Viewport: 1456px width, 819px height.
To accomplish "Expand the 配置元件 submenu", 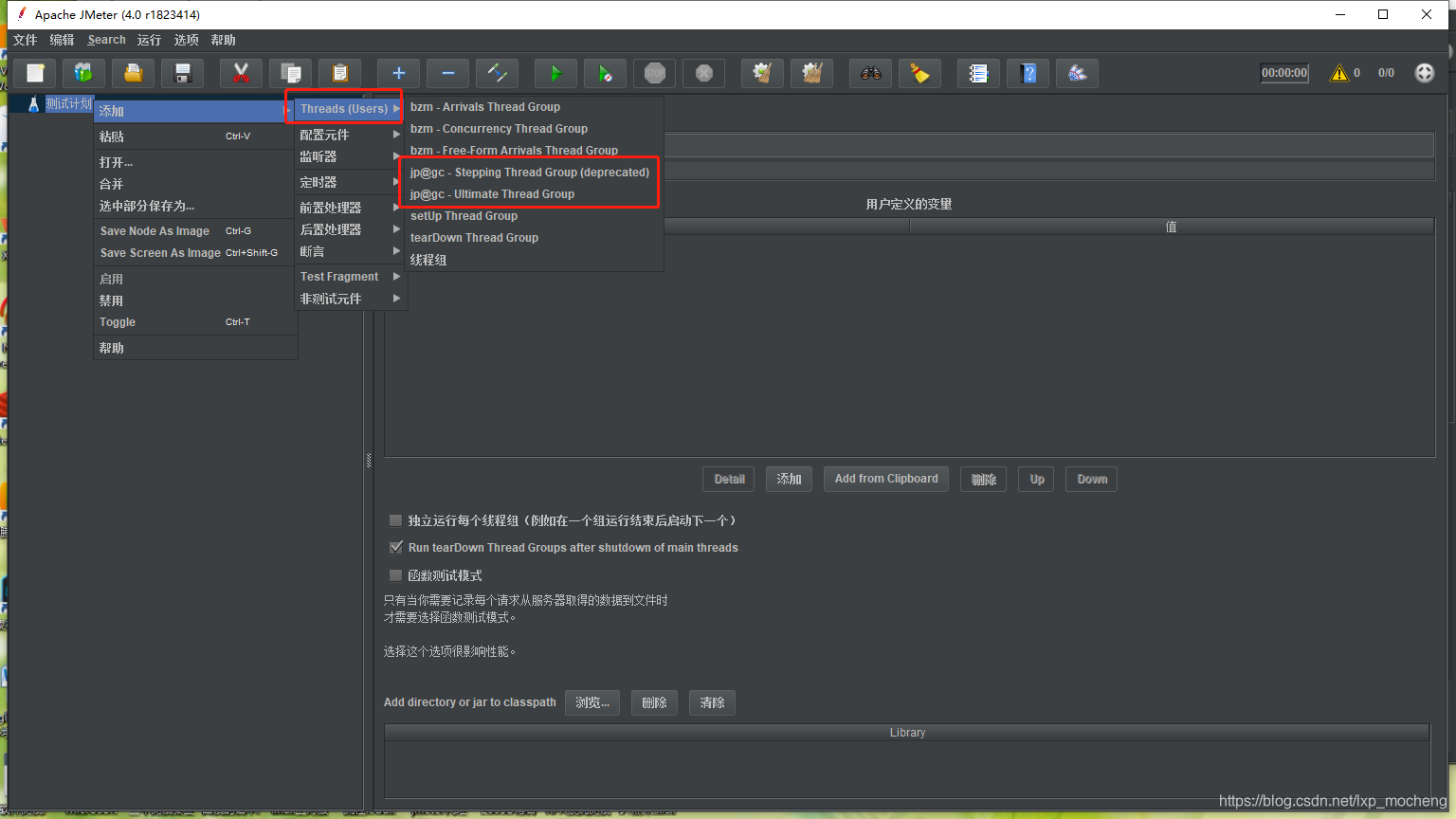I will coord(349,135).
